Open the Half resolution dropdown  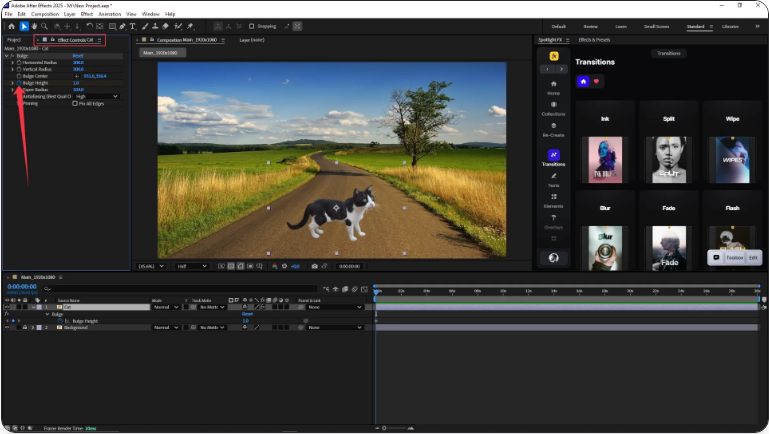point(192,266)
